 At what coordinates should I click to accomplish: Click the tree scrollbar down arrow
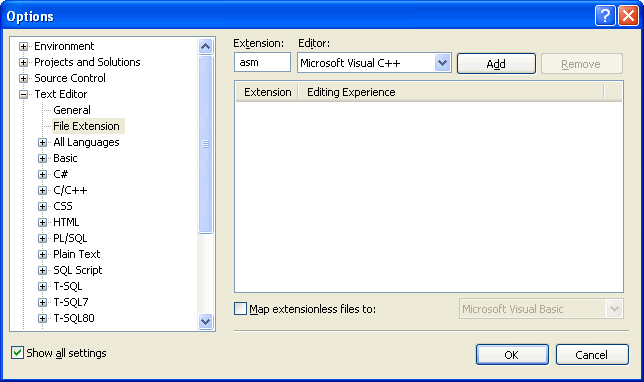click(205, 321)
